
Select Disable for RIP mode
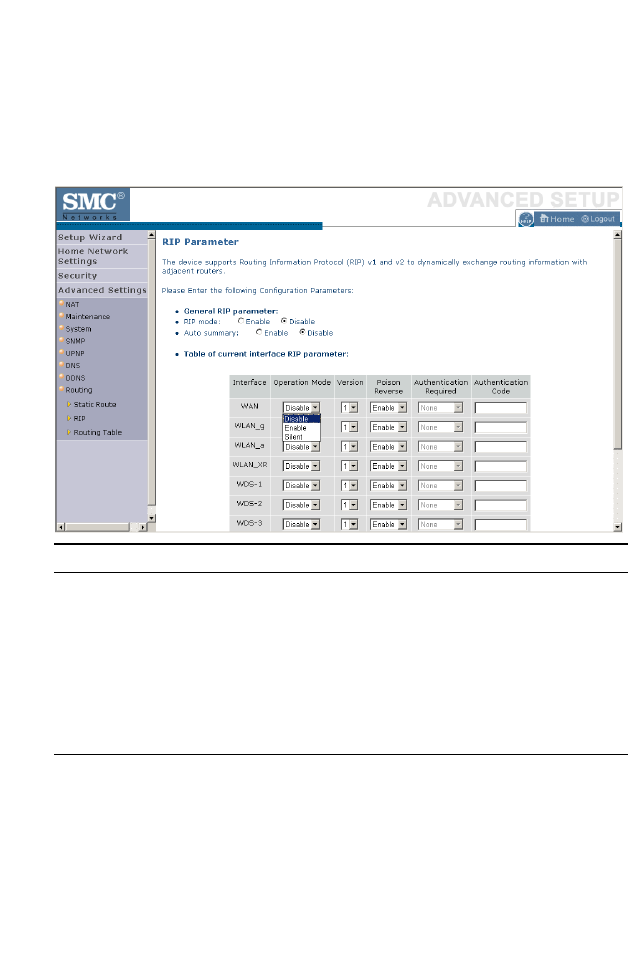(284, 321)
